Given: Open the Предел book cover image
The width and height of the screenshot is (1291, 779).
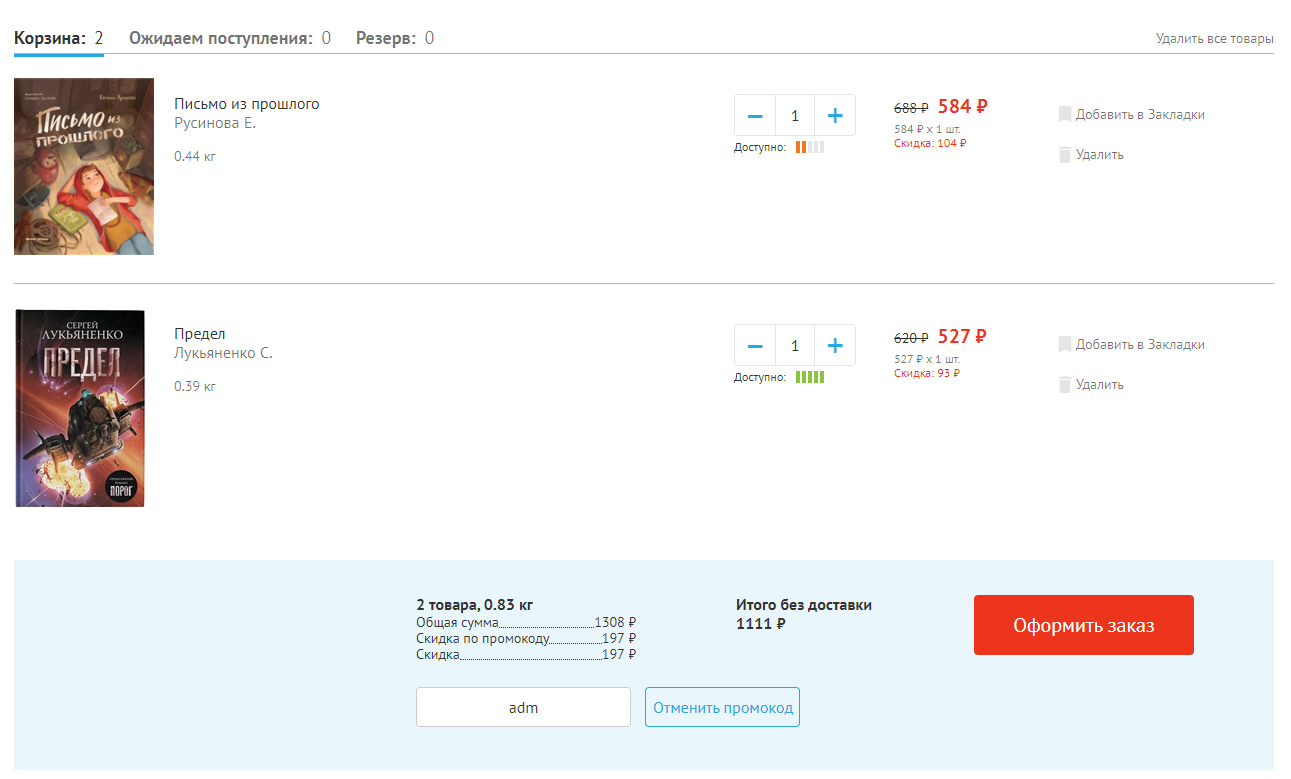Looking at the screenshot, I should (x=81, y=409).
